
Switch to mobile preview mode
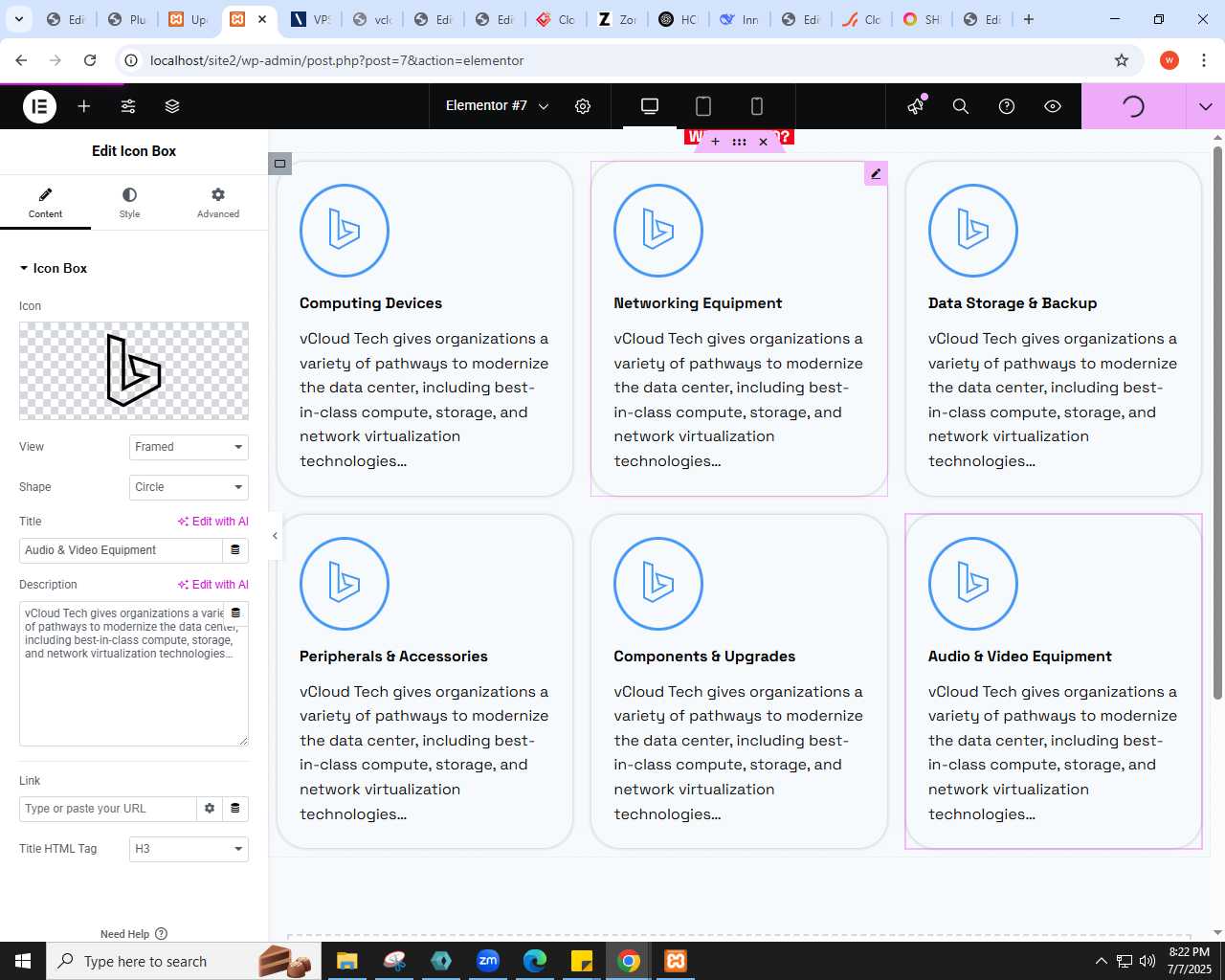[757, 106]
